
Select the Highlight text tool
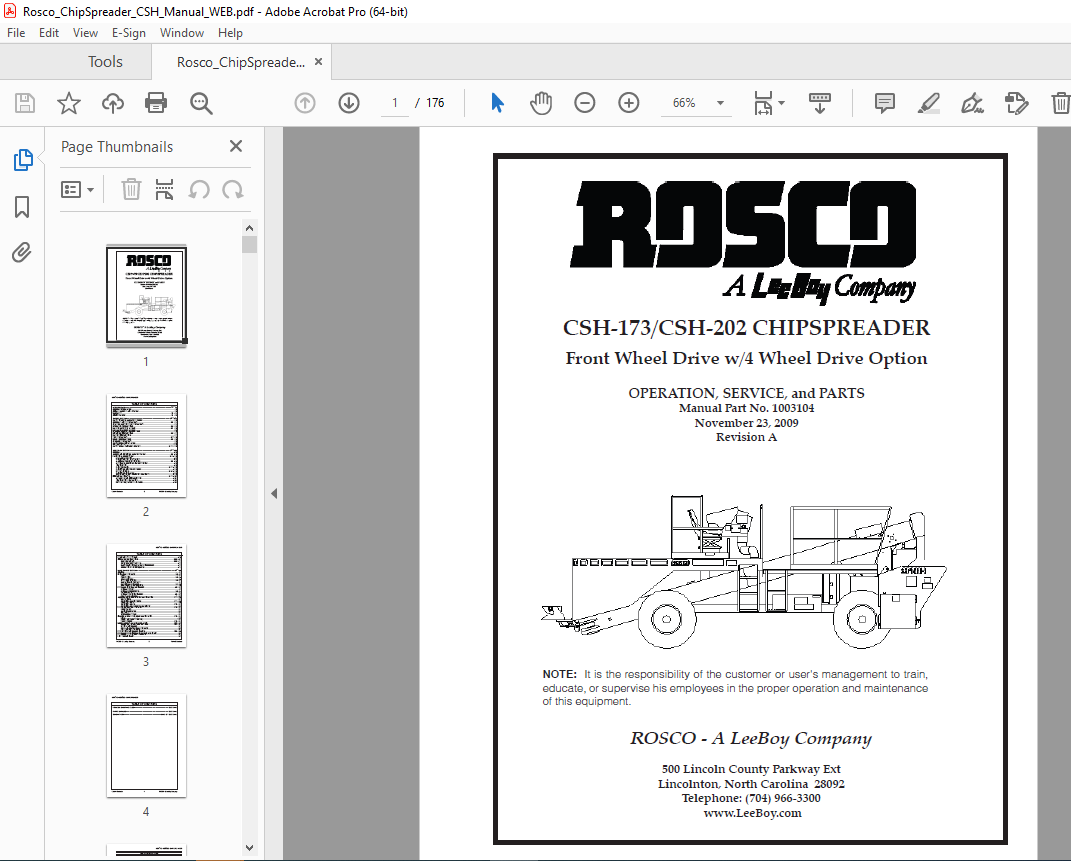[928, 103]
